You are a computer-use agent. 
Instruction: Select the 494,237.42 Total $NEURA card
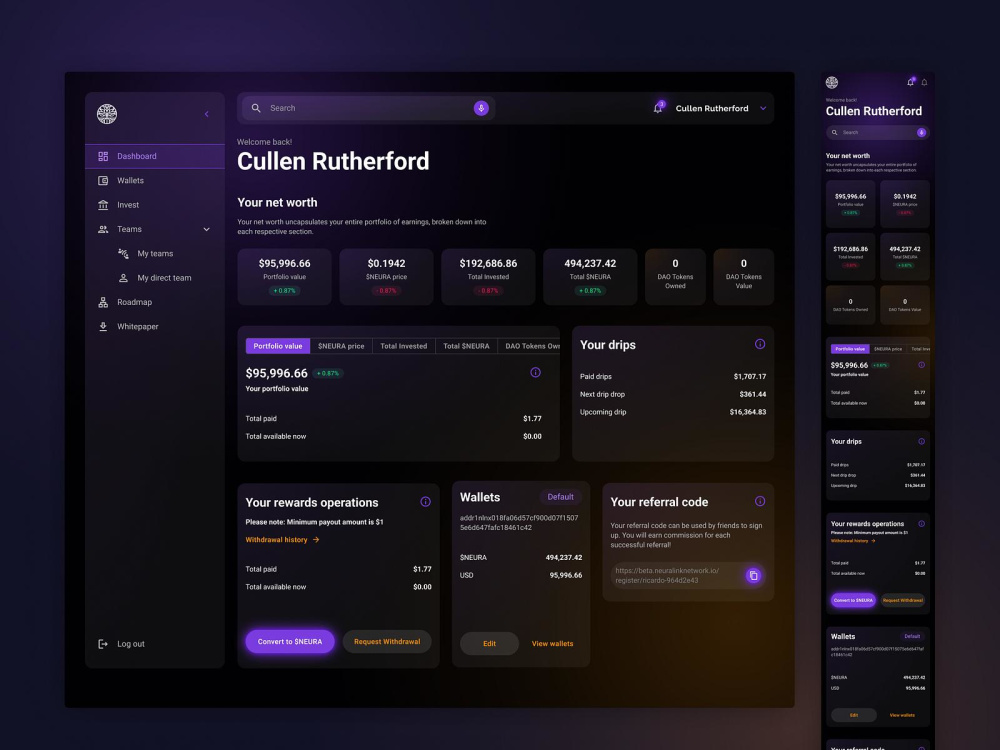(590, 277)
